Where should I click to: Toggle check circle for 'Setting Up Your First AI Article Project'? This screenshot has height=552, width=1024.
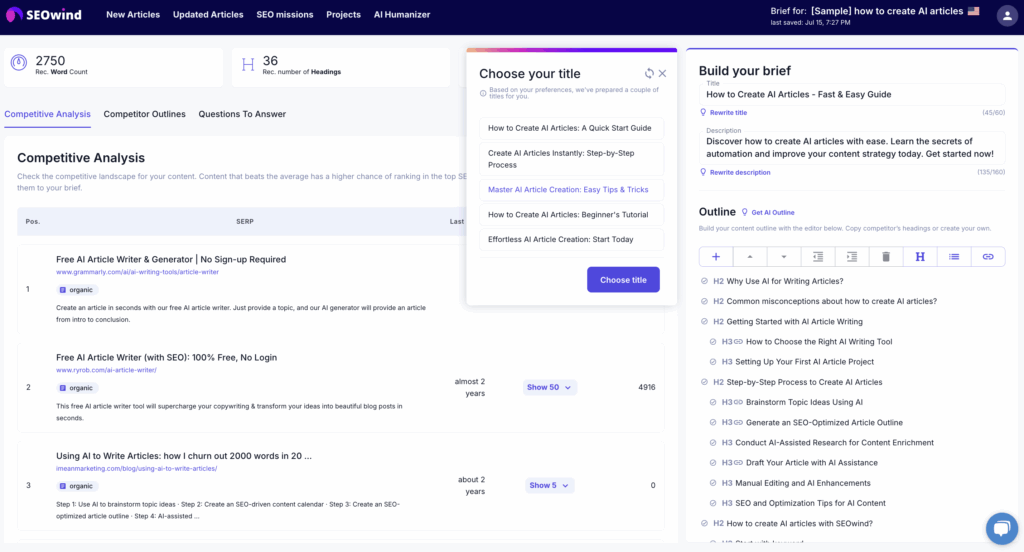(713, 362)
